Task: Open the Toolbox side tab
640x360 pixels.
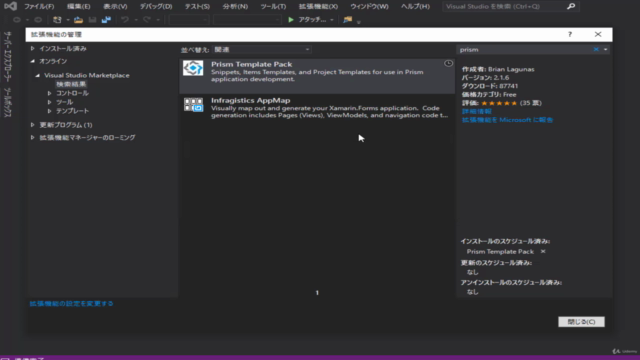Action: coord(7,103)
